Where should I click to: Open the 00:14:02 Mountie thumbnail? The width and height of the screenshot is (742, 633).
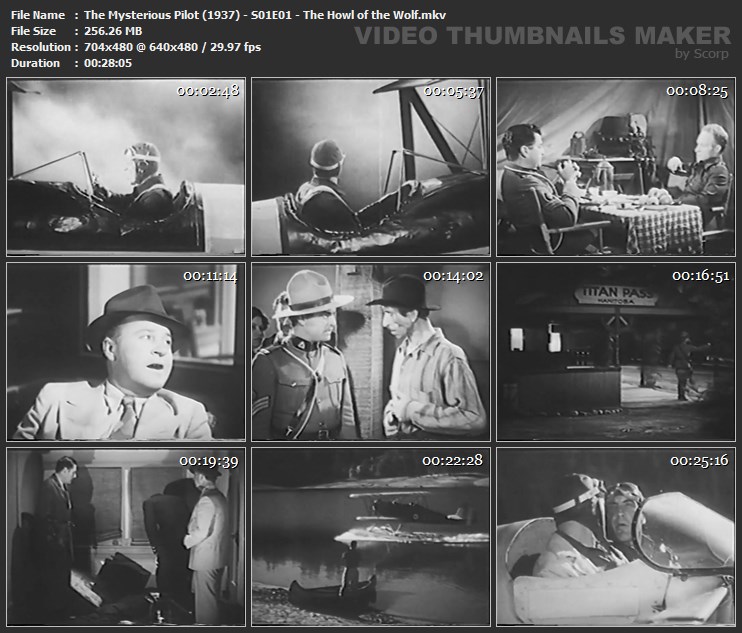coord(371,352)
